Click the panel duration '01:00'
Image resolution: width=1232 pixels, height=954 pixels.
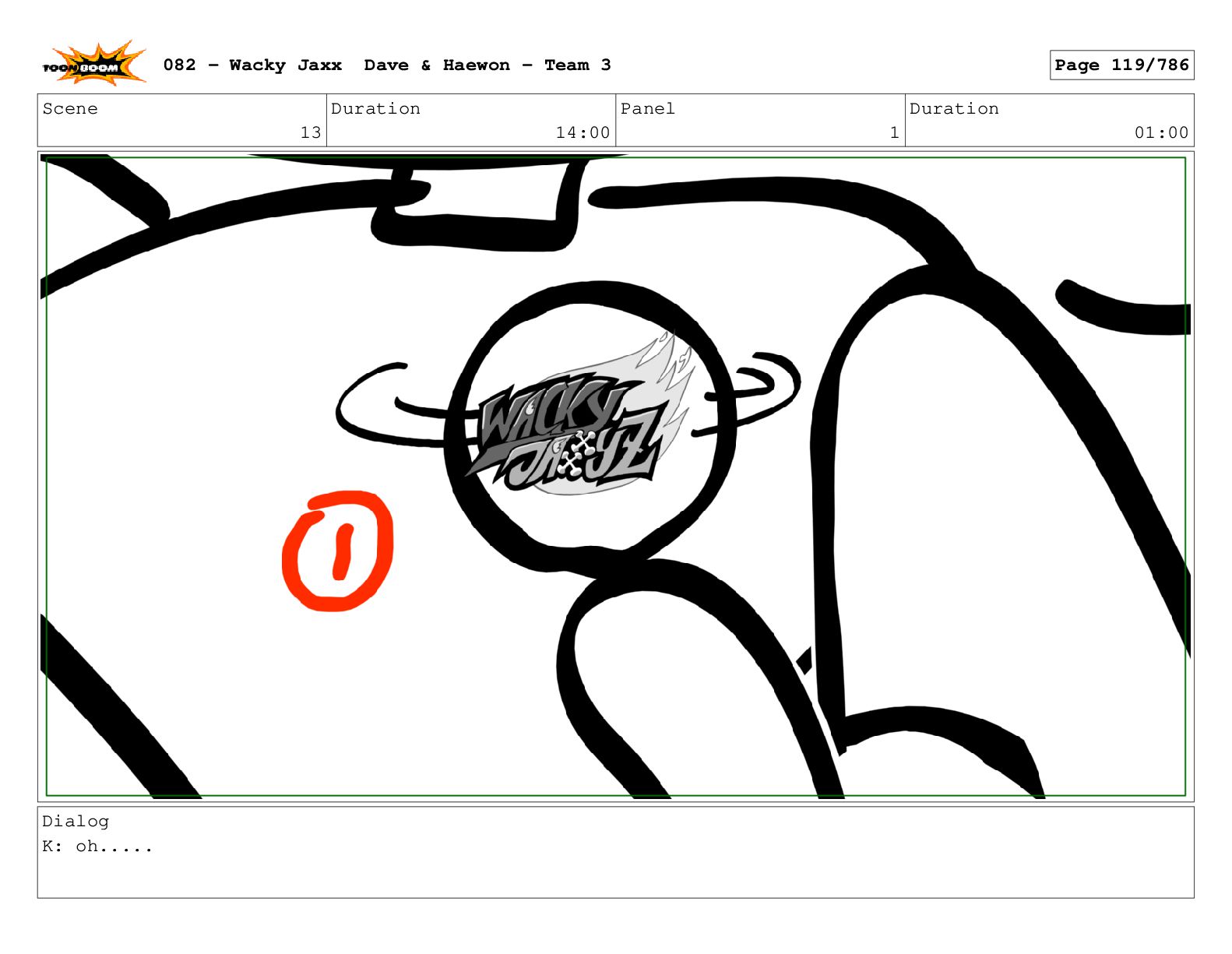(1161, 132)
